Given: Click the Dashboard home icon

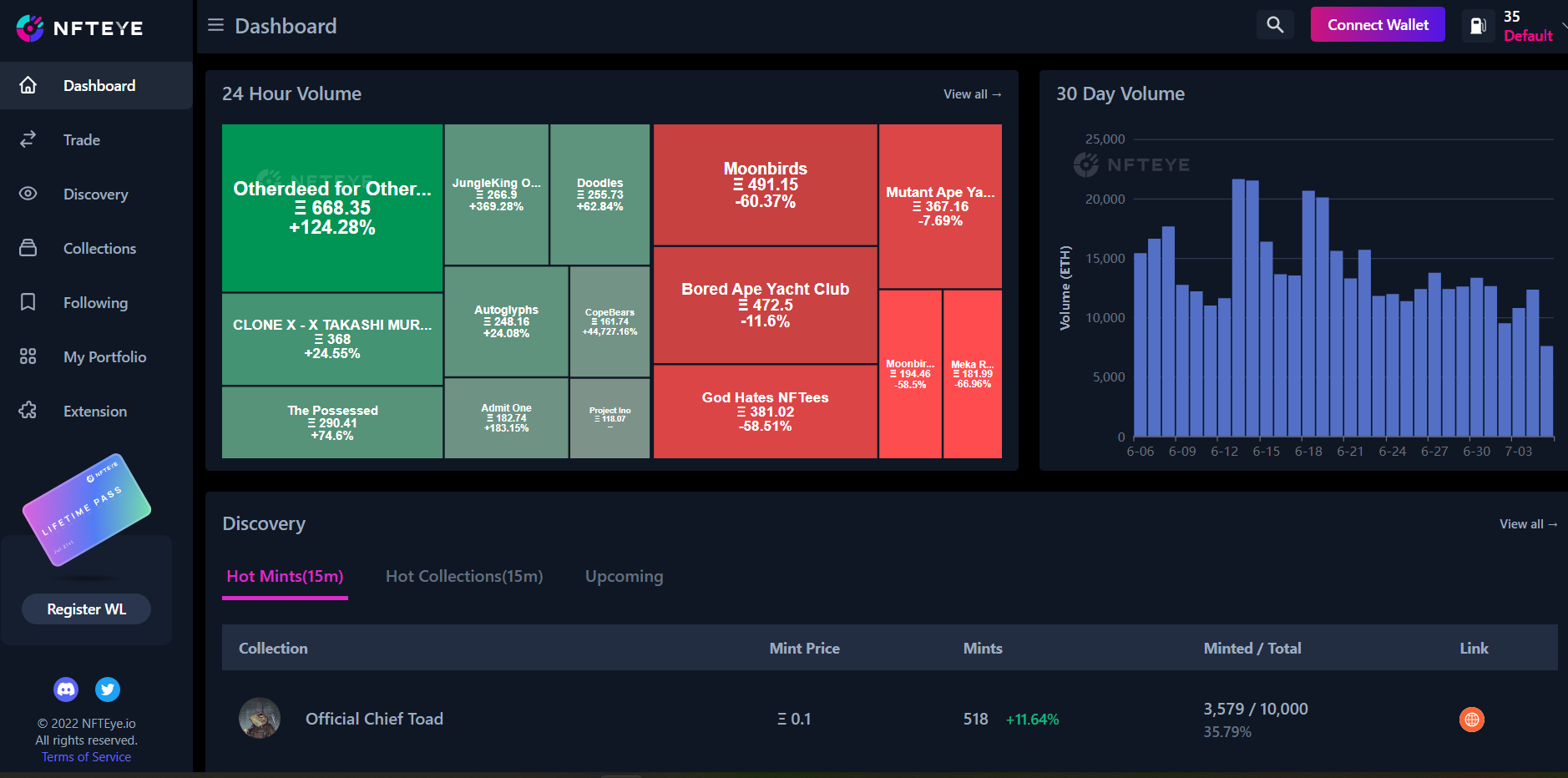Looking at the screenshot, I should (28, 85).
